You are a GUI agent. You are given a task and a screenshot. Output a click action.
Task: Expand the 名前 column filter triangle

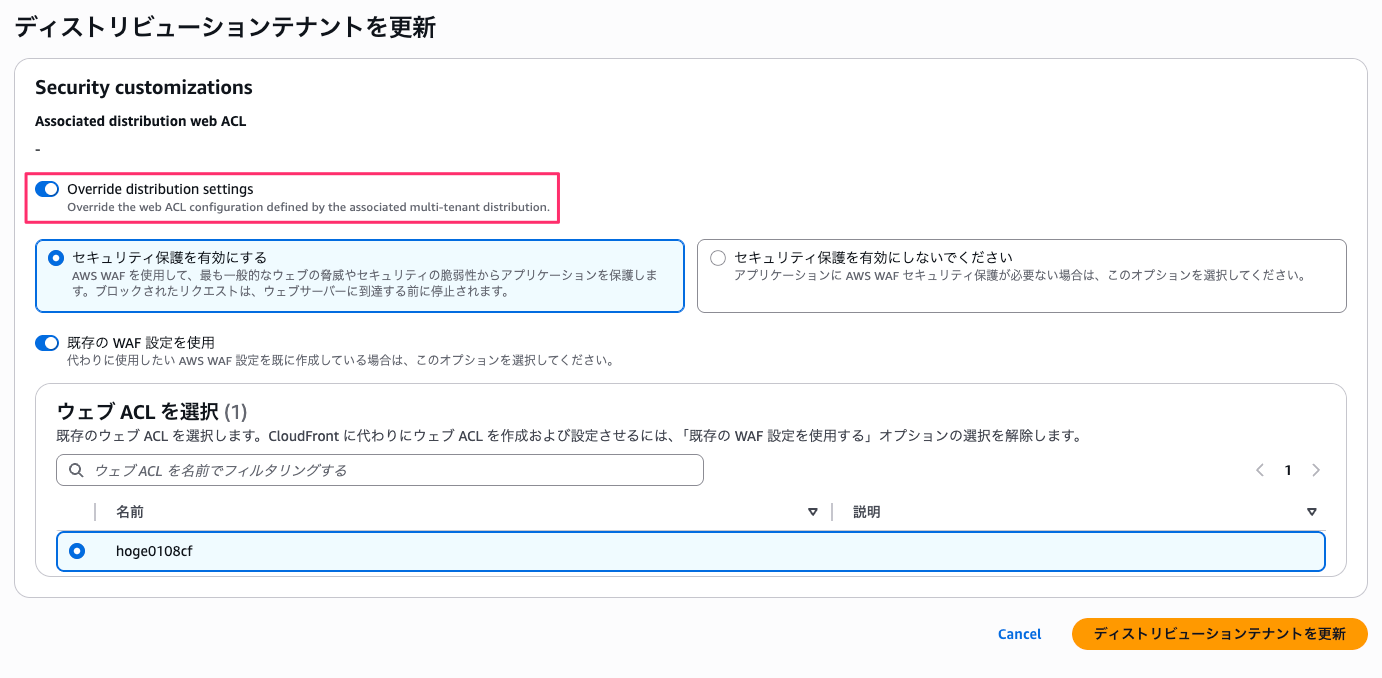coord(813,511)
